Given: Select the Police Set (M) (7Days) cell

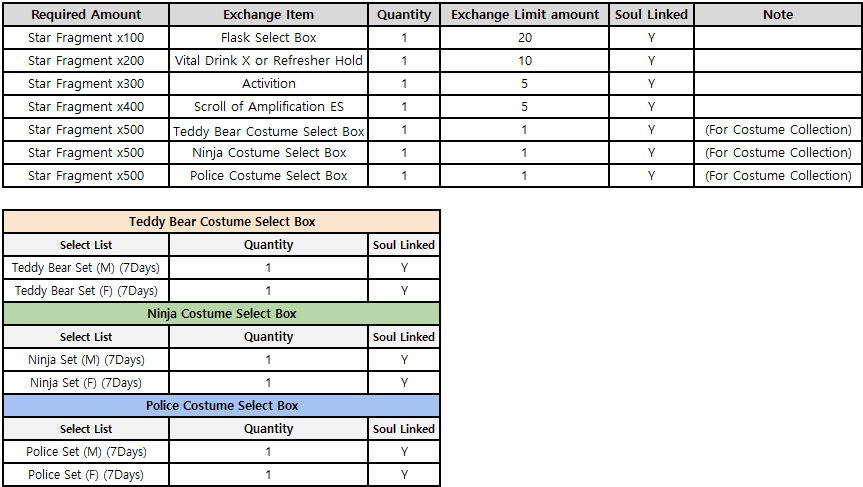Looking at the screenshot, I should pyautogui.click(x=86, y=452).
